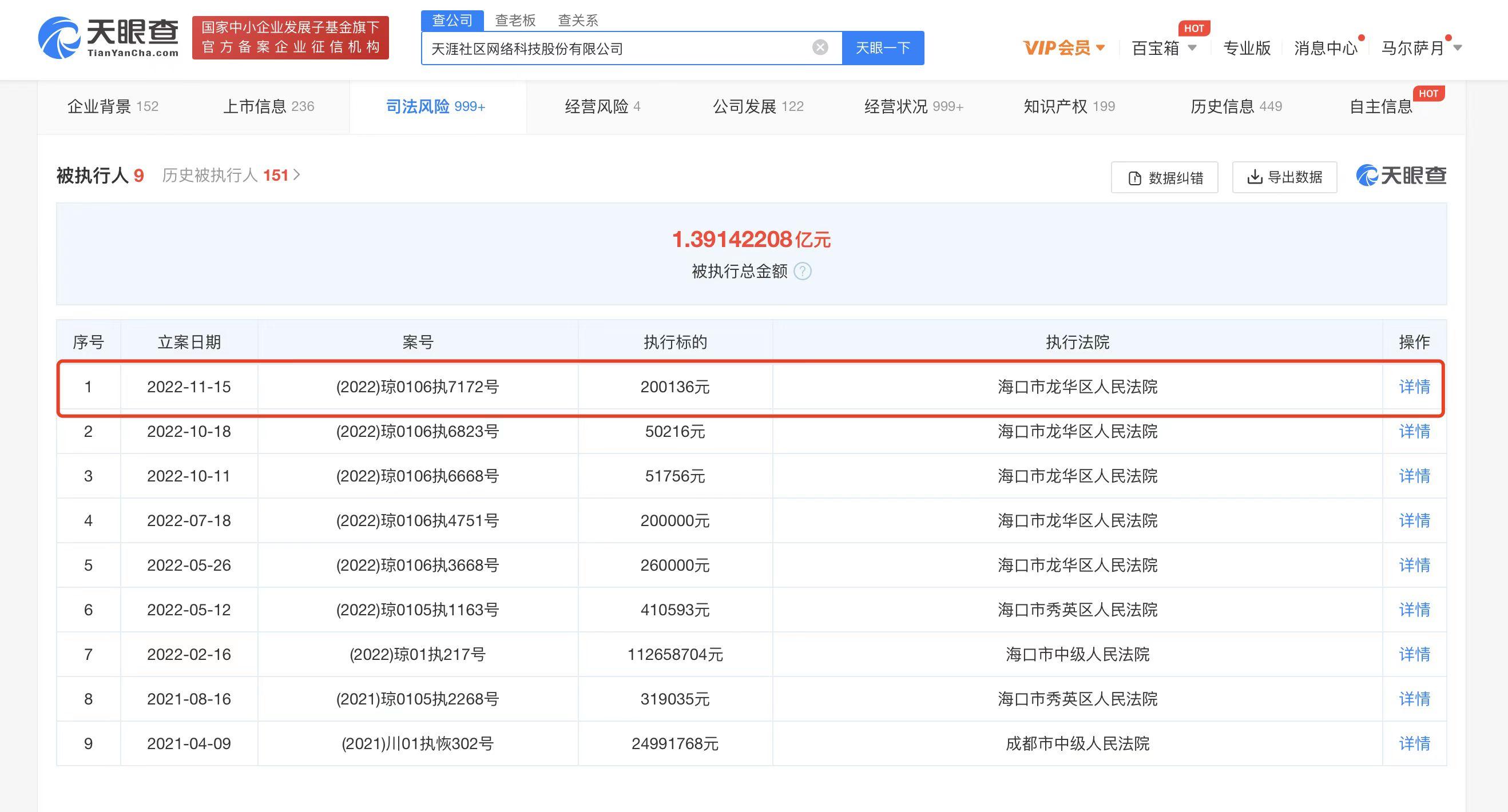Click the total amount 1.39142208亿元
1508x812 pixels.
point(751,239)
